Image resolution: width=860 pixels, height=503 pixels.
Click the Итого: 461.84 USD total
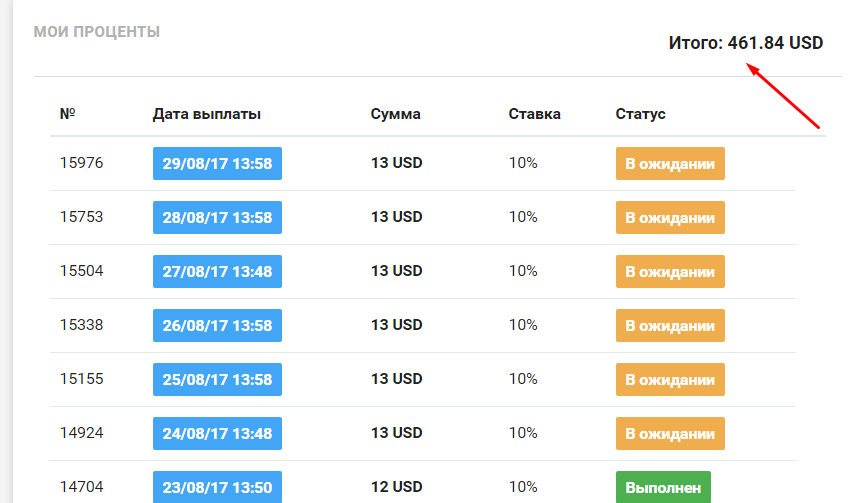pyautogui.click(x=745, y=43)
